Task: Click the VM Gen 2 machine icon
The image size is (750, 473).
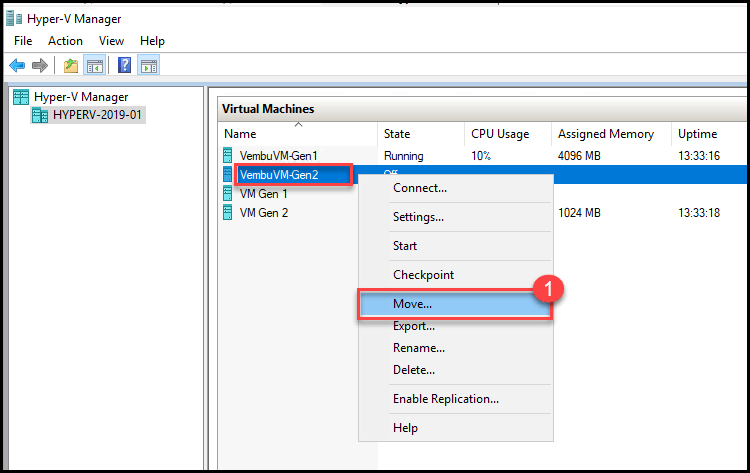Action: 228,213
